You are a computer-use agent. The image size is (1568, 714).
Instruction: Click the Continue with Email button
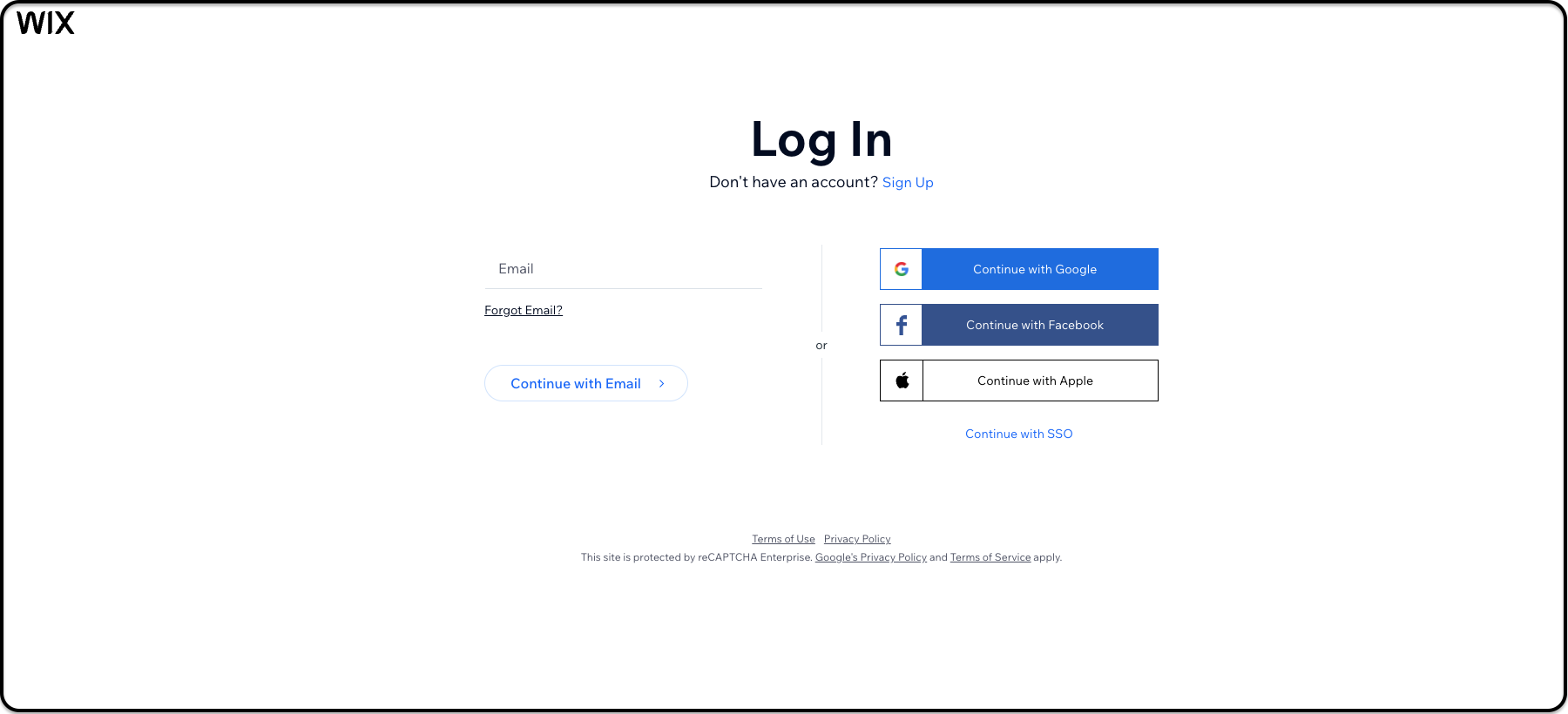586,383
